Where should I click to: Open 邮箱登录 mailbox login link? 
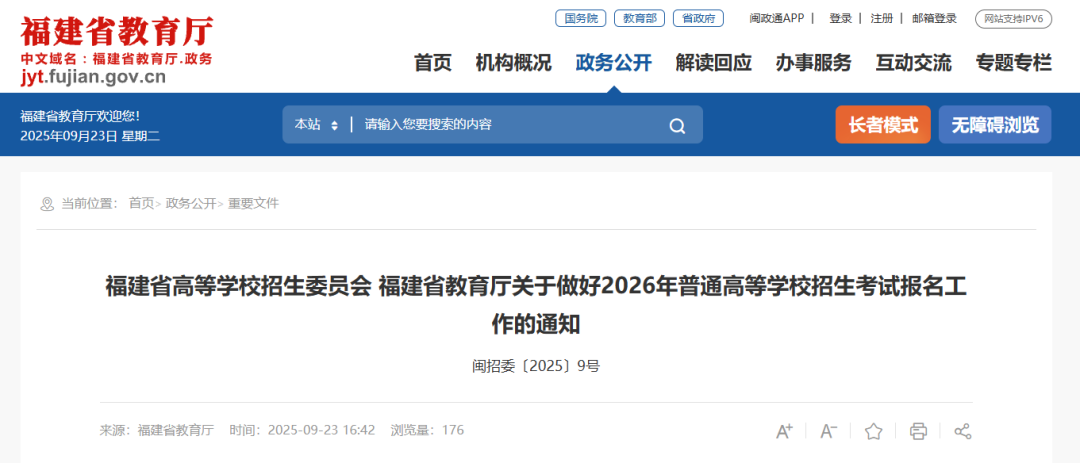(934, 19)
